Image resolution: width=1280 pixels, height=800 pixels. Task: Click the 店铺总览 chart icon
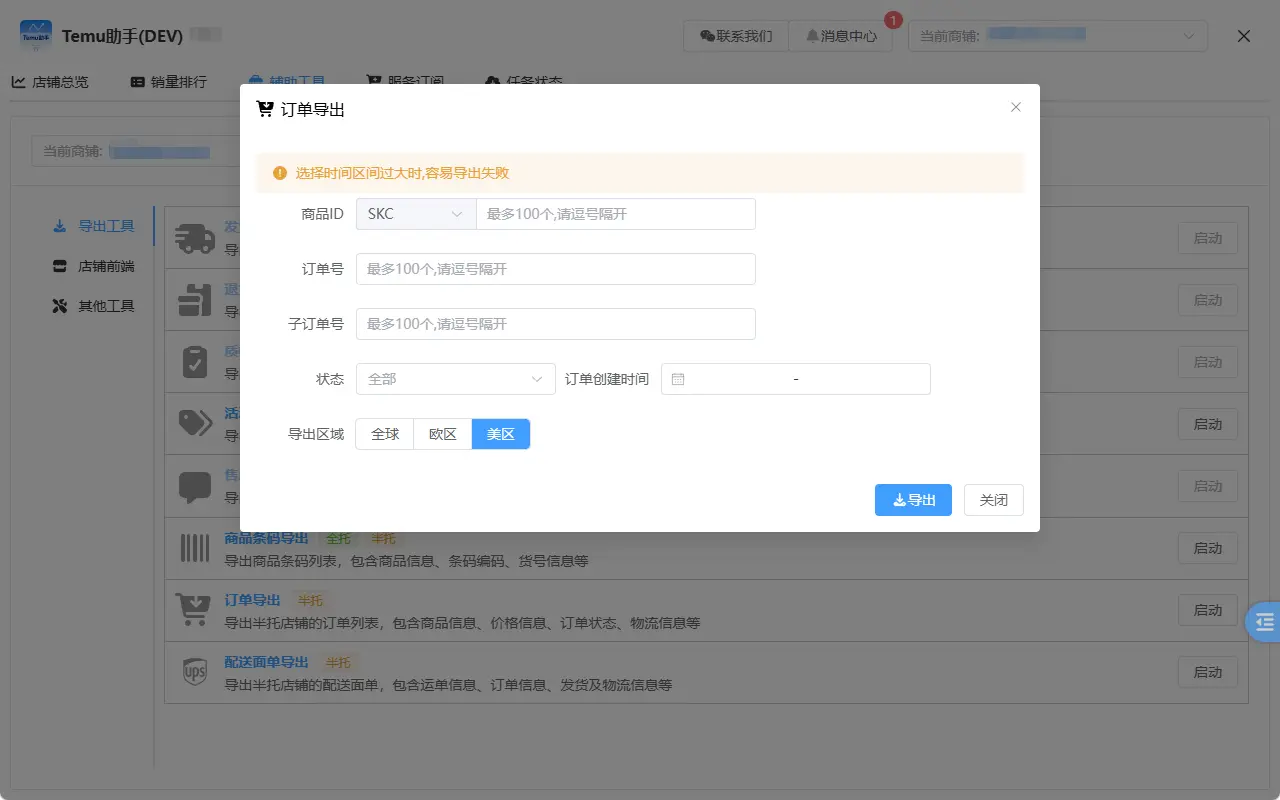(x=18, y=82)
